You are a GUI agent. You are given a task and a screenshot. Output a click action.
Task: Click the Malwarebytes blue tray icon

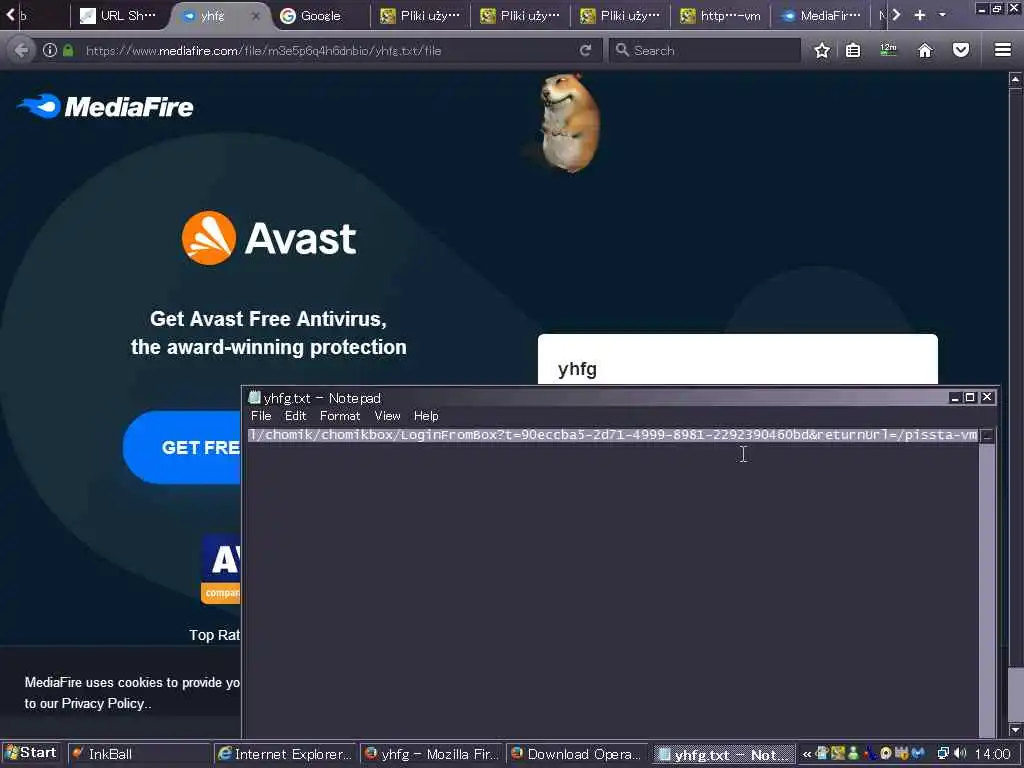click(x=918, y=754)
